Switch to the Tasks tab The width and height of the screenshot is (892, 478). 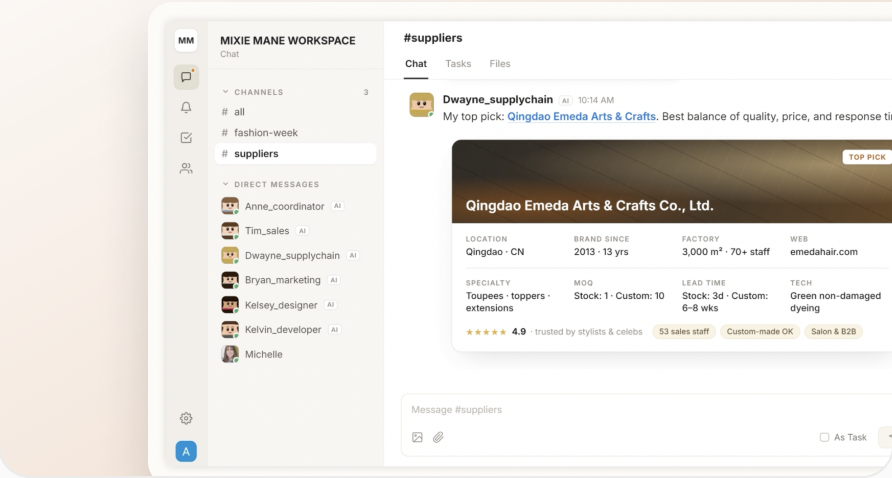point(458,64)
